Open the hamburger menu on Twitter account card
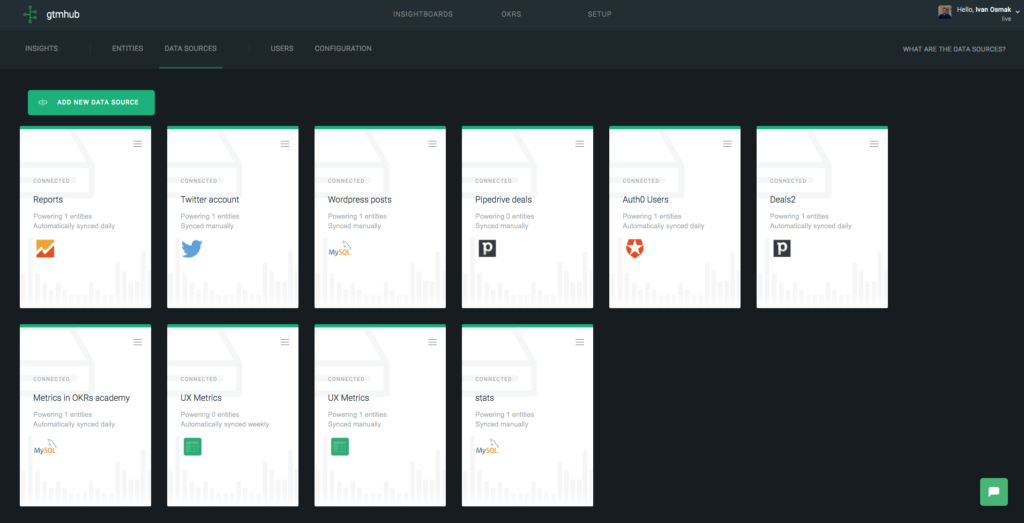Image resolution: width=1024 pixels, height=523 pixels. pos(285,144)
